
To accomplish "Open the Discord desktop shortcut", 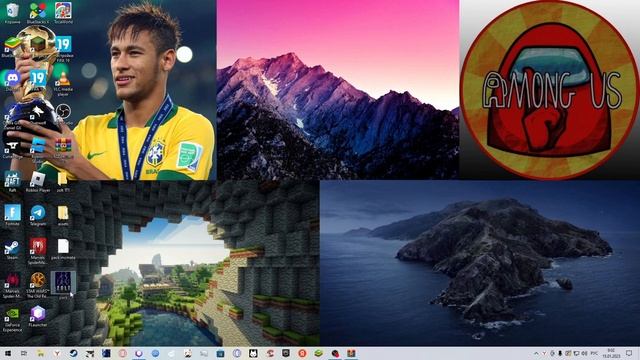I will pyautogui.click(x=12, y=78).
